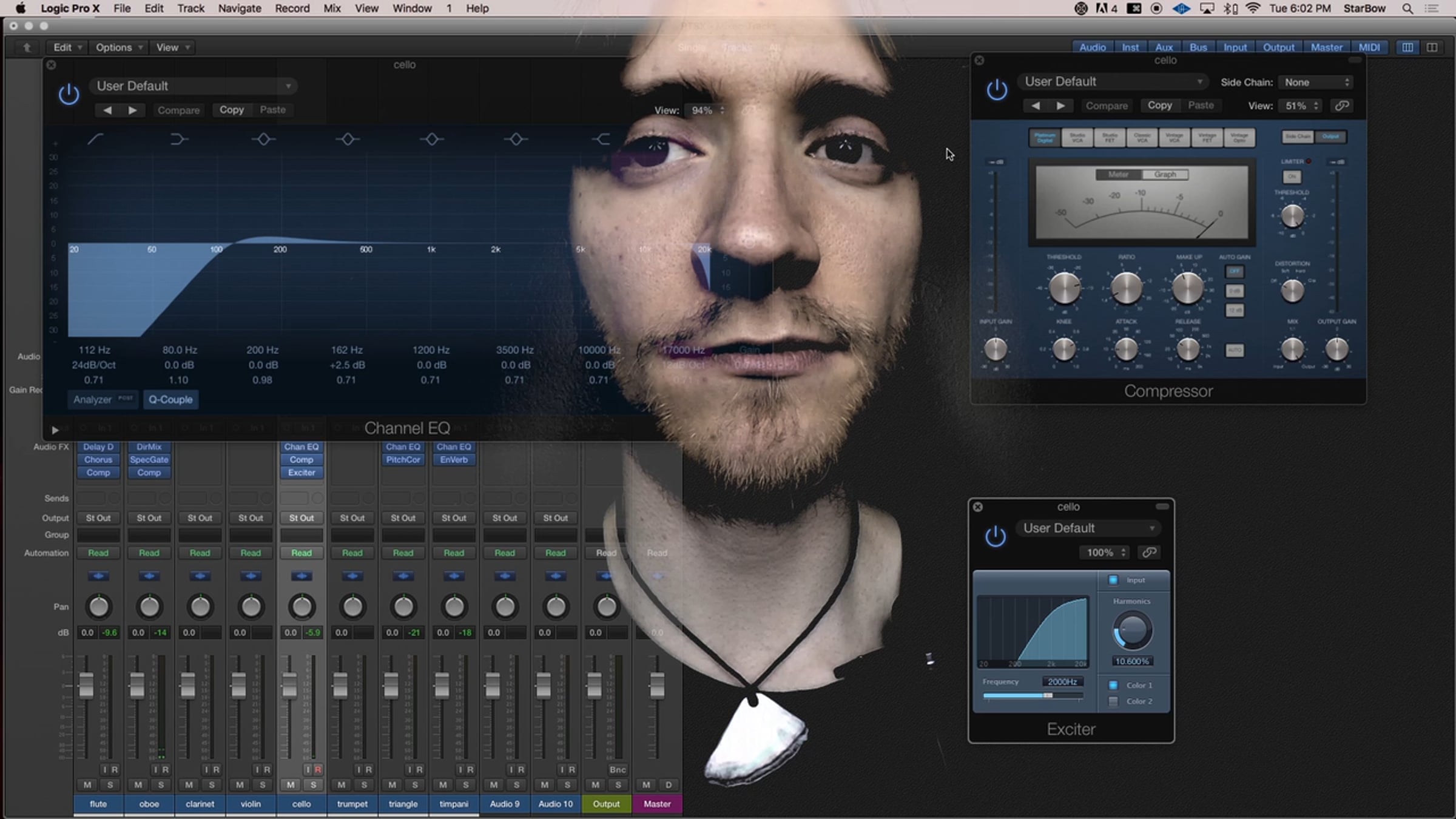The width and height of the screenshot is (1456, 819).
Task: Show Aux channels filter tab
Action: [x=1164, y=47]
